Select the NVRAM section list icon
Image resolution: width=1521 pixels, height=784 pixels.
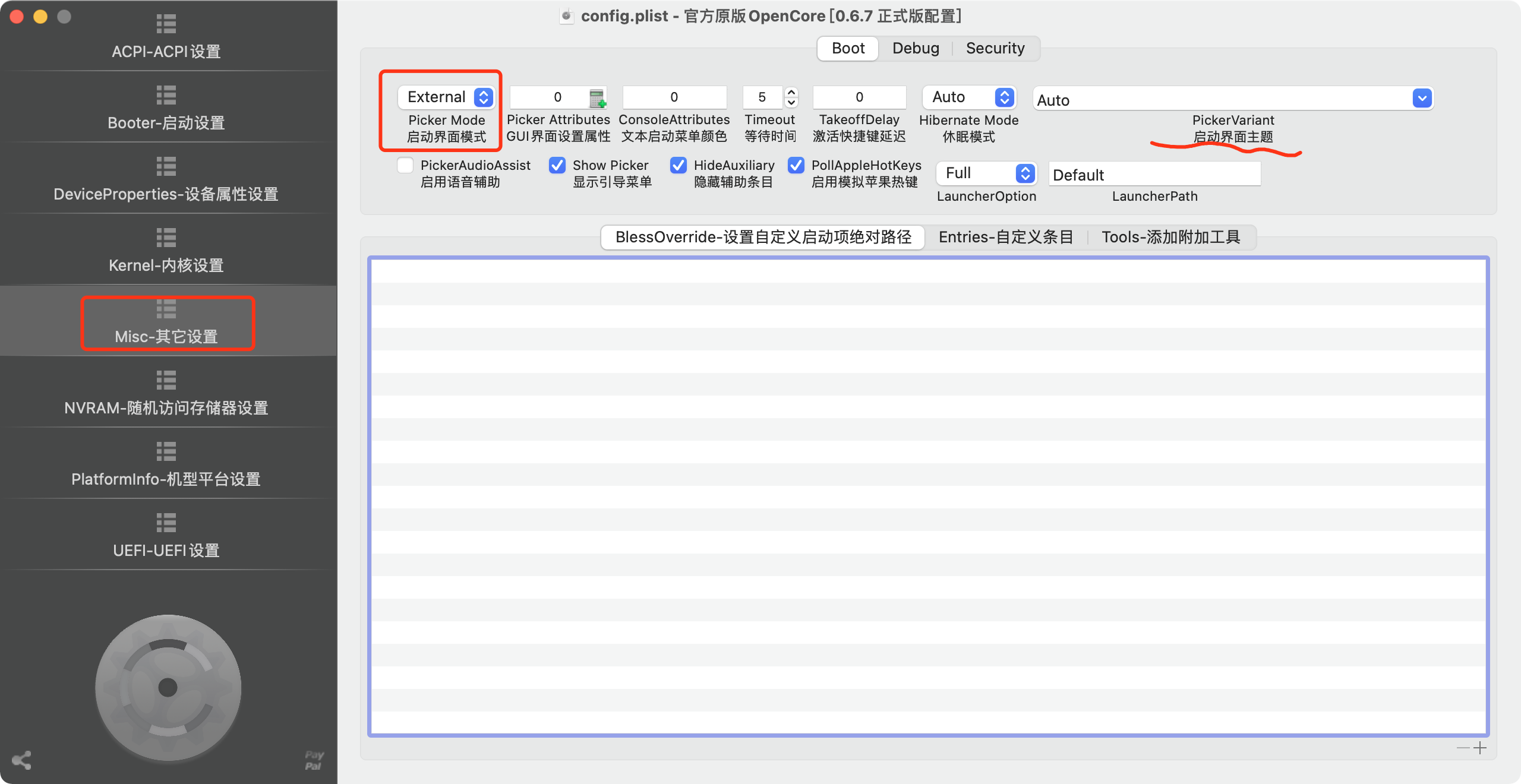pos(166,380)
